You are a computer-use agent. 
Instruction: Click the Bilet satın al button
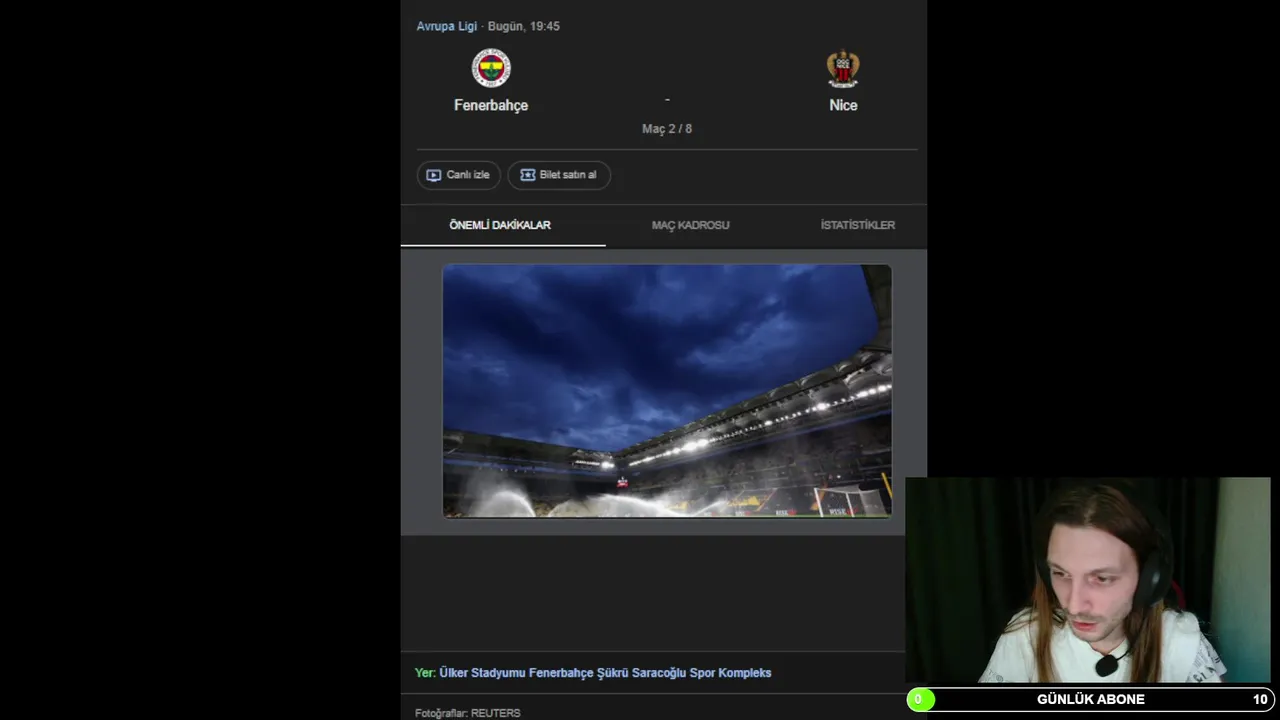pos(559,175)
